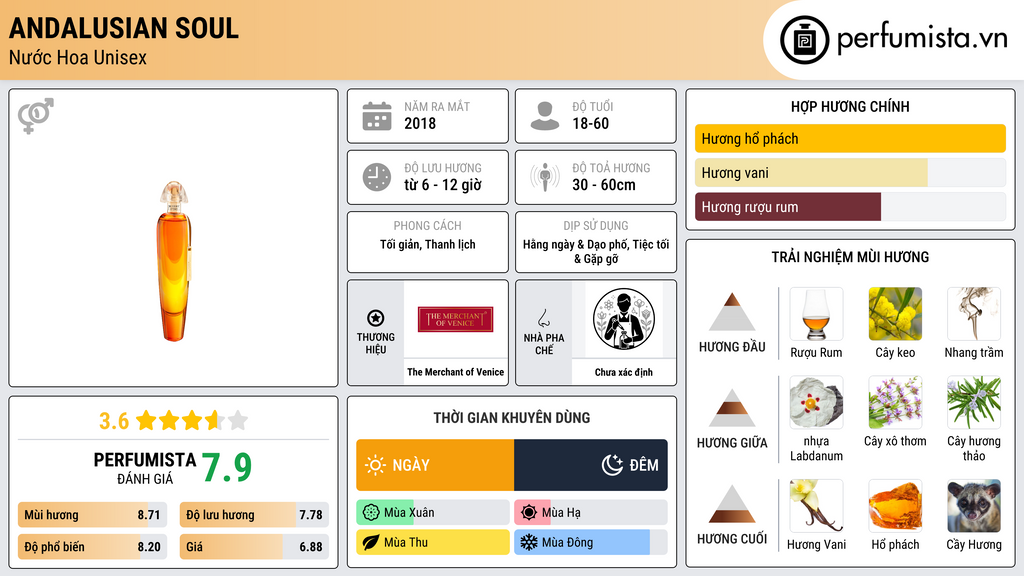Click the perfumer illustration above Chưa xác định

624,319
